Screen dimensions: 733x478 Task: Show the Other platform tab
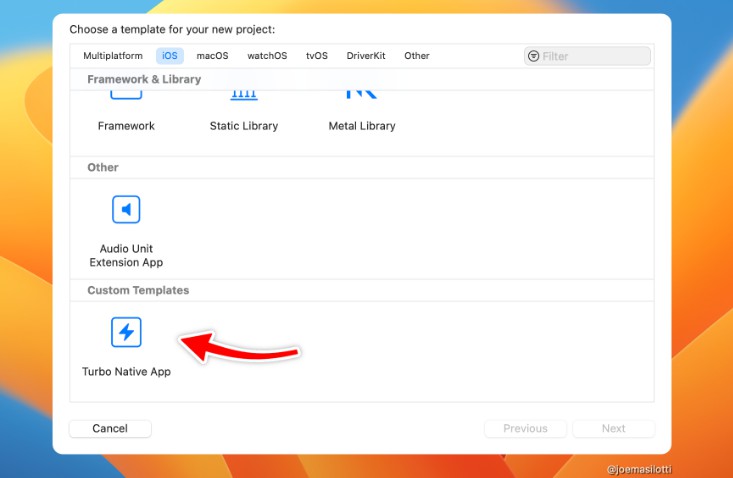click(x=417, y=56)
